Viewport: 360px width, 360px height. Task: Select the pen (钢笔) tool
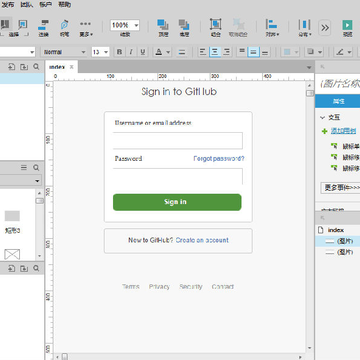pos(64,28)
